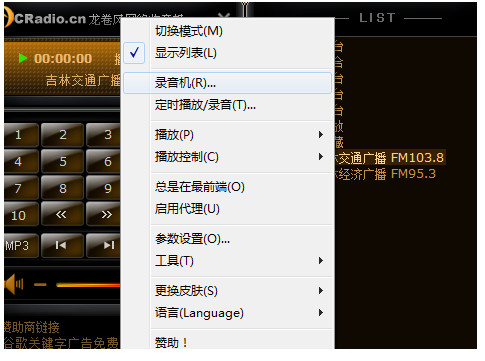Click the CRadio.cn logo title

pos(50,19)
